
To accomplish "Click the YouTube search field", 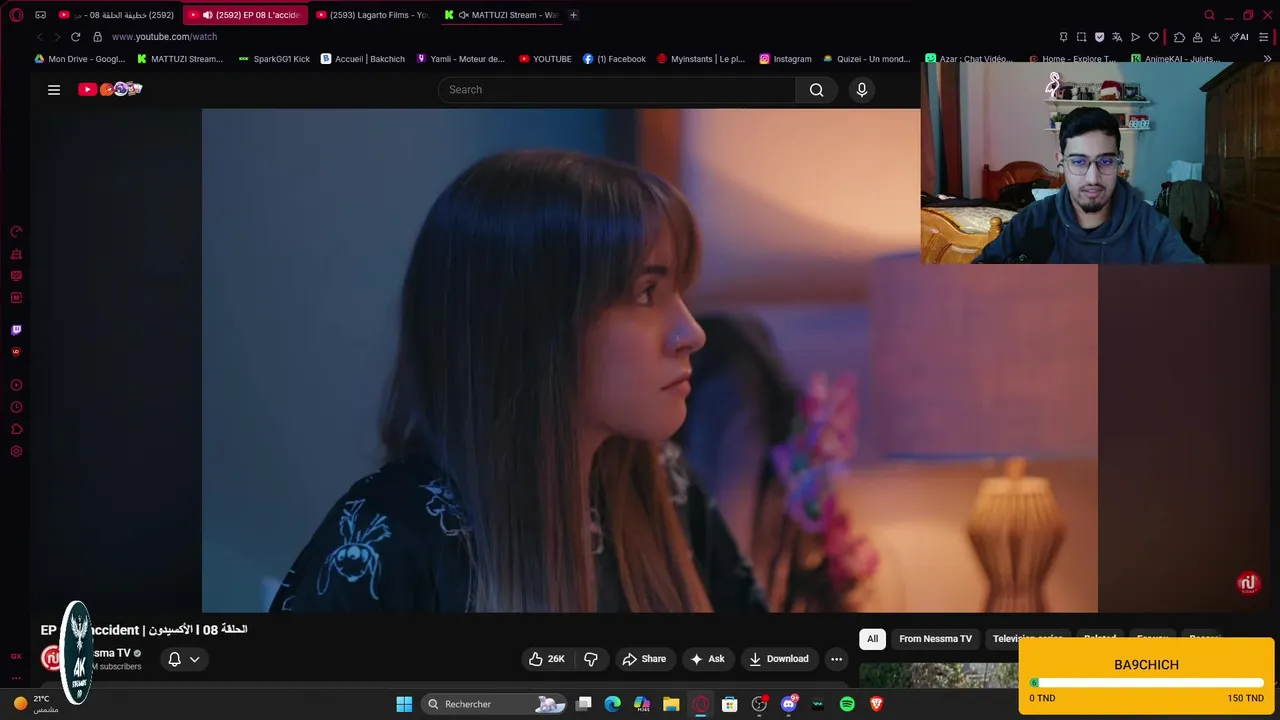I will pyautogui.click(x=617, y=90).
